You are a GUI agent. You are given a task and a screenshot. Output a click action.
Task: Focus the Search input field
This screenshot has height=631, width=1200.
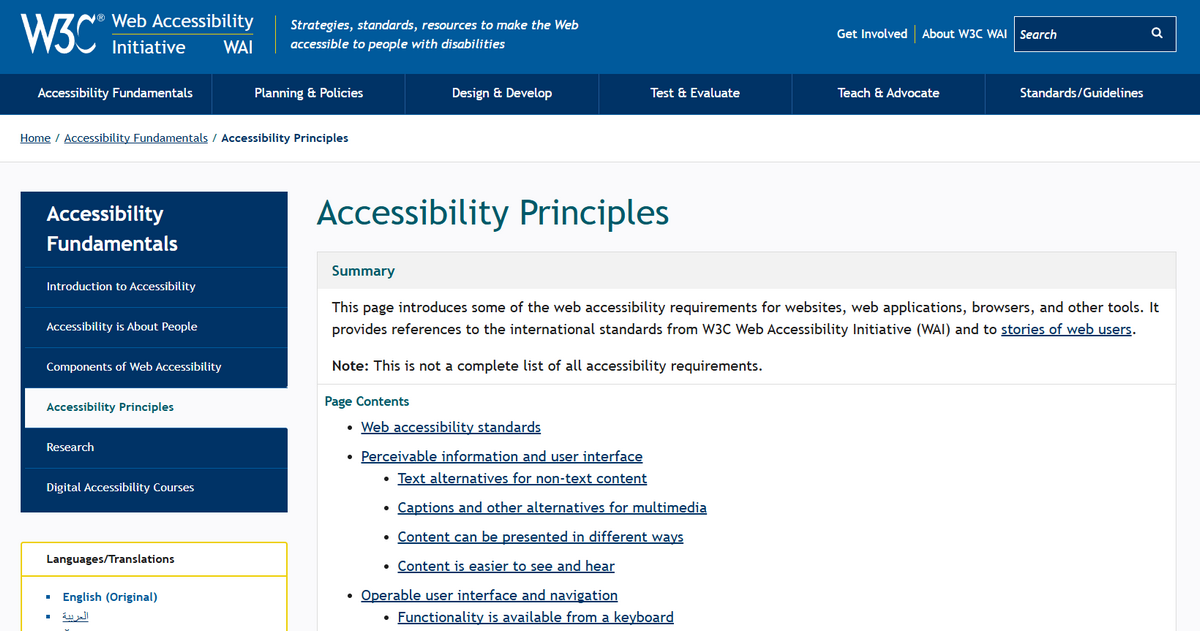[x=1080, y=34]
